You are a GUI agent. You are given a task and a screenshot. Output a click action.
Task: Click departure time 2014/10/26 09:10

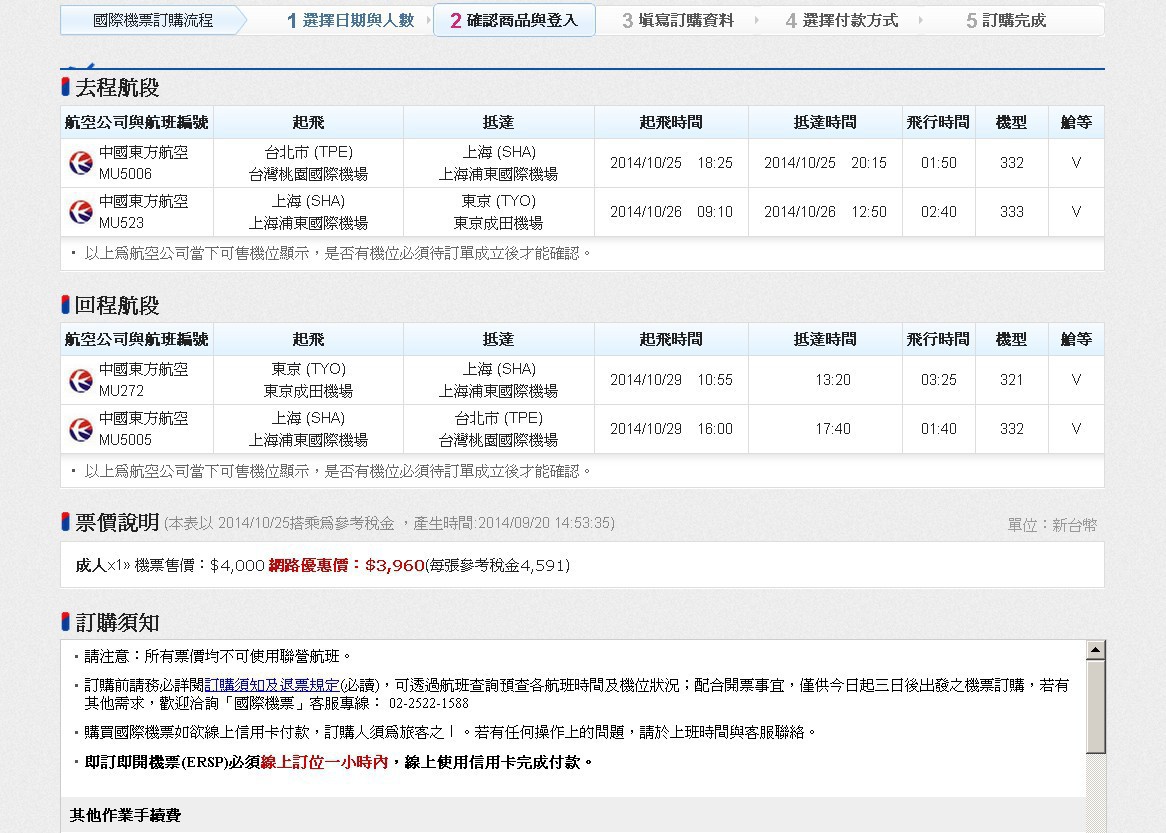(671, 212)
